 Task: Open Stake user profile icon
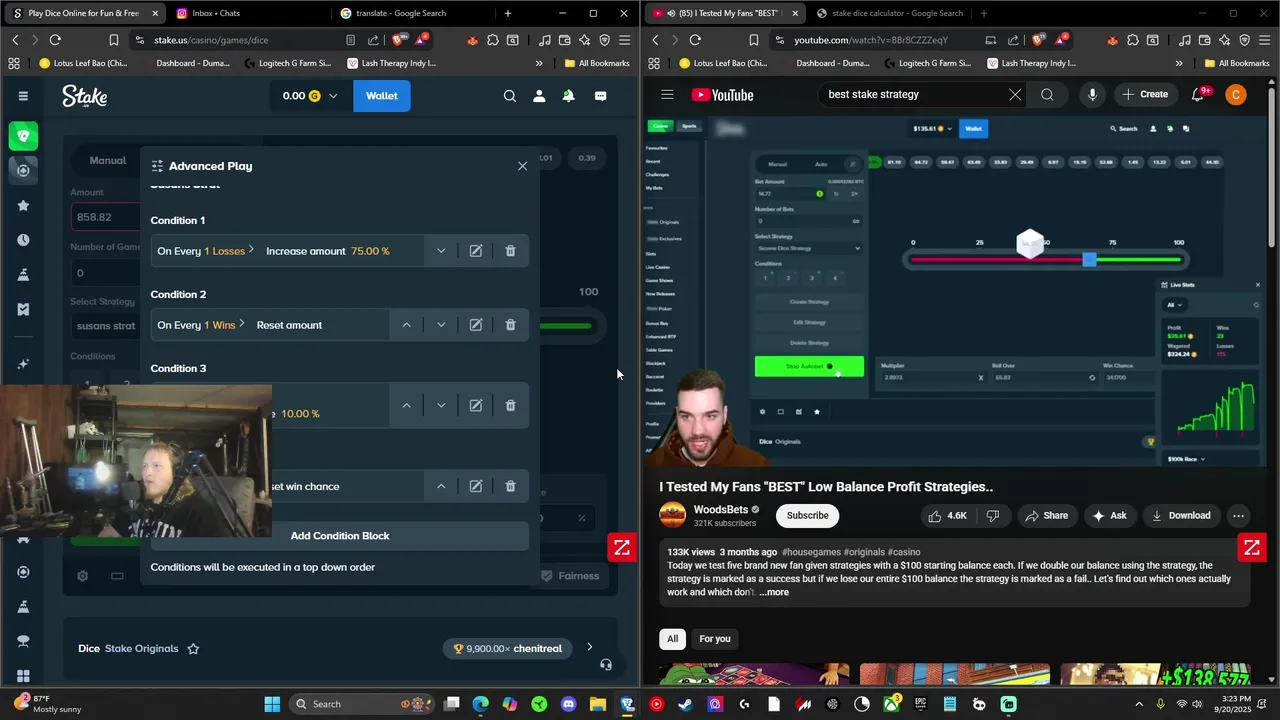point(539,96)
